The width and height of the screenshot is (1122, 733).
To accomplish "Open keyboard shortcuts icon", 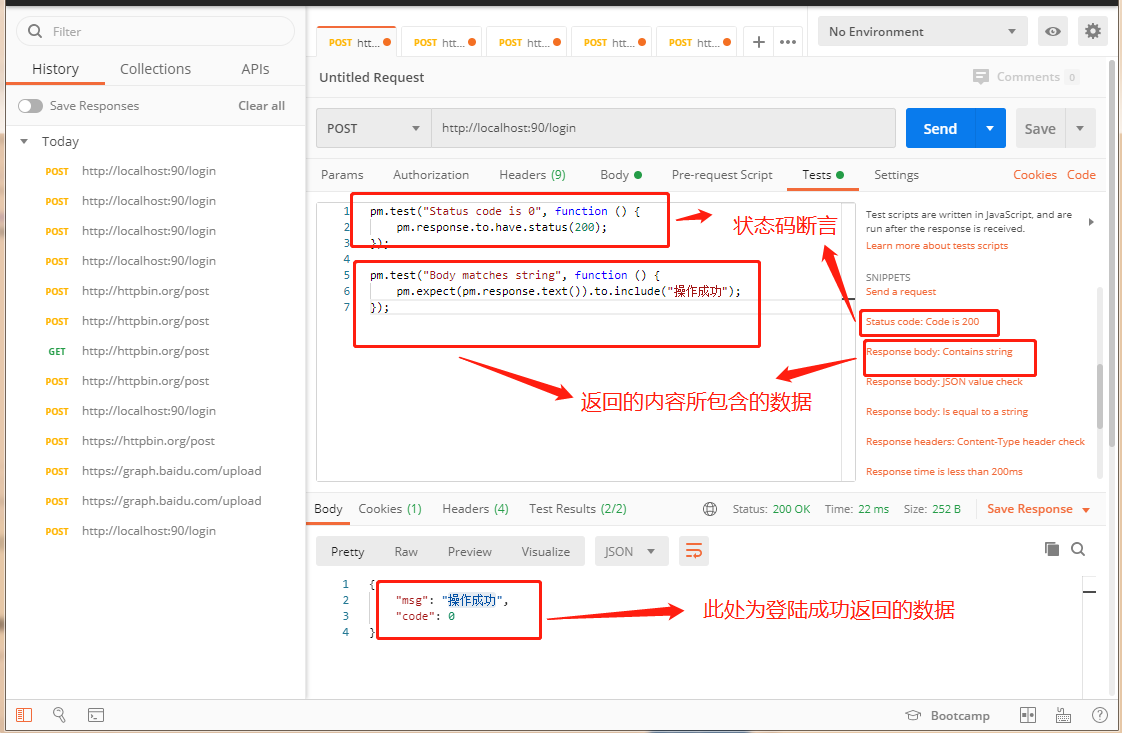I will pos(1063,715).
